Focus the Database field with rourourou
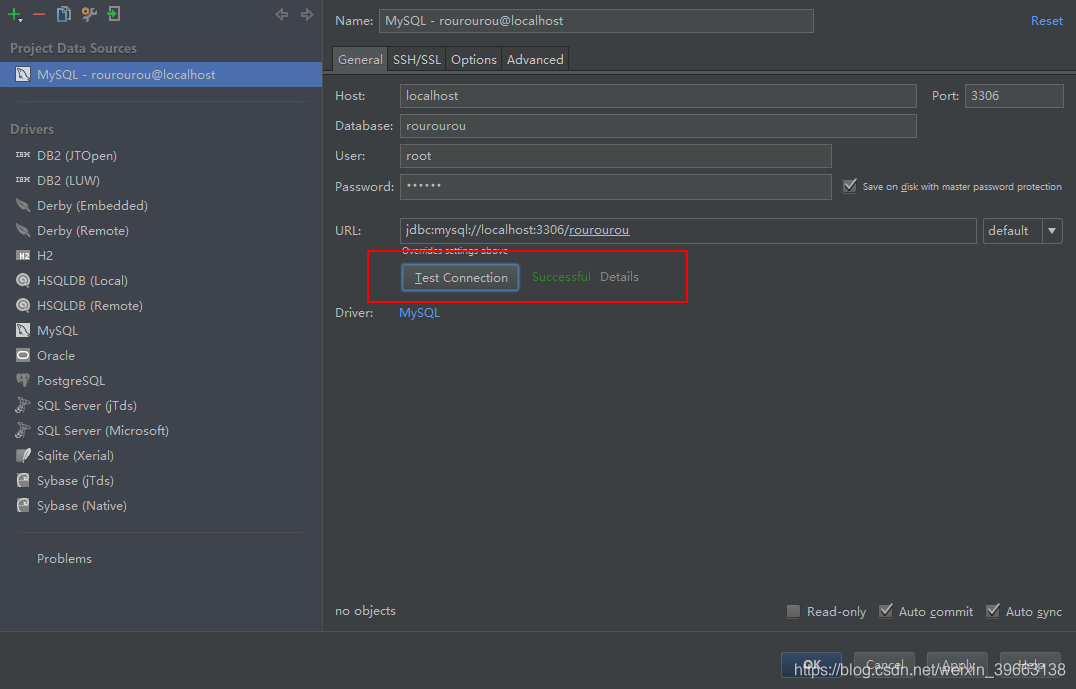The image size is (1076, 689). 658,126
